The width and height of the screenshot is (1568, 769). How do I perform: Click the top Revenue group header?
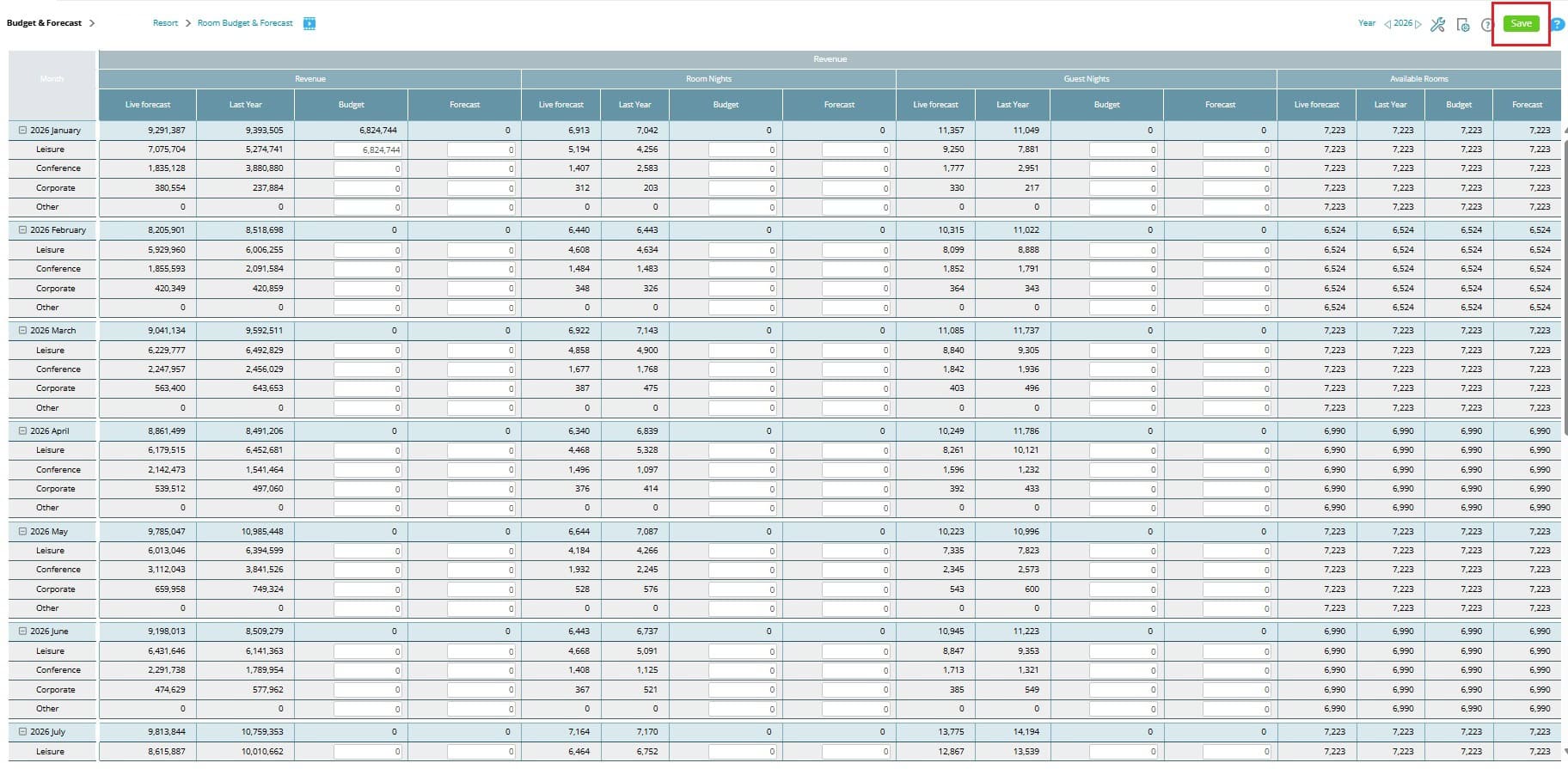(x=830, y=59)
